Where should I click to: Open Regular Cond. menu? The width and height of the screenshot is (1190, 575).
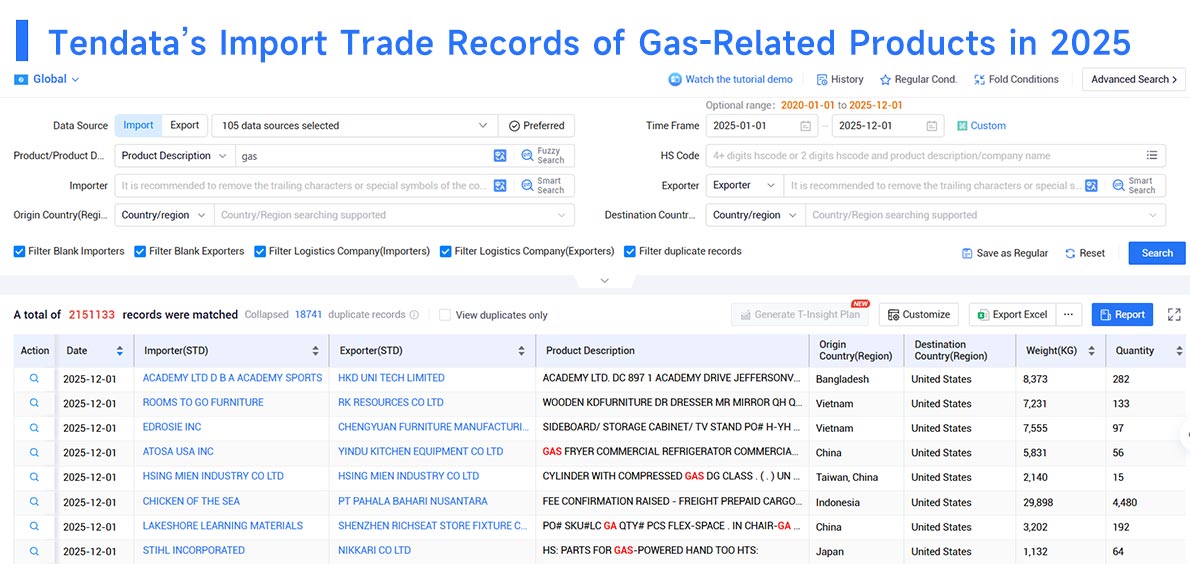click(x=918, y=79)
